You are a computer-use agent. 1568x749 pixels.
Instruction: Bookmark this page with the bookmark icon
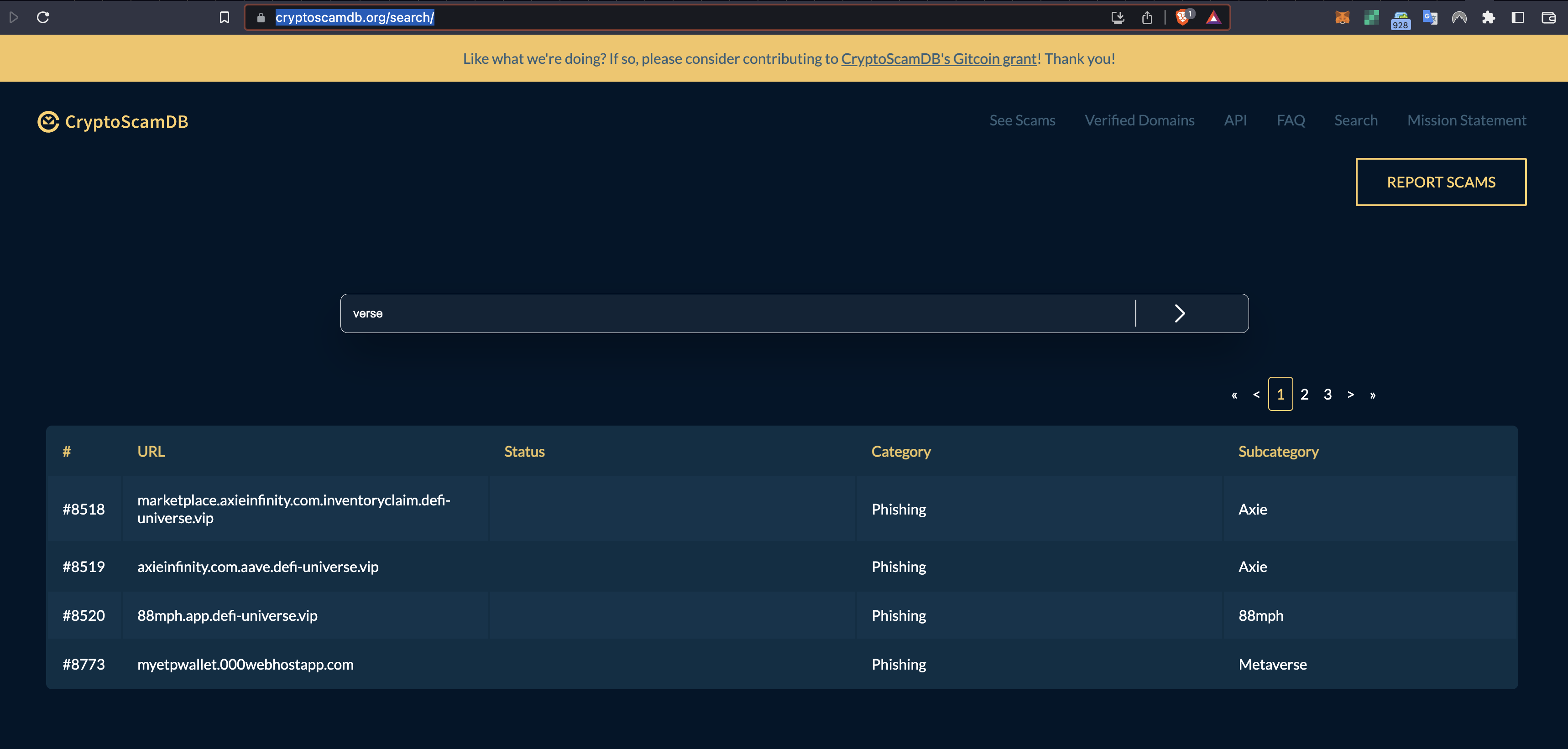click(x=225, y=18)
